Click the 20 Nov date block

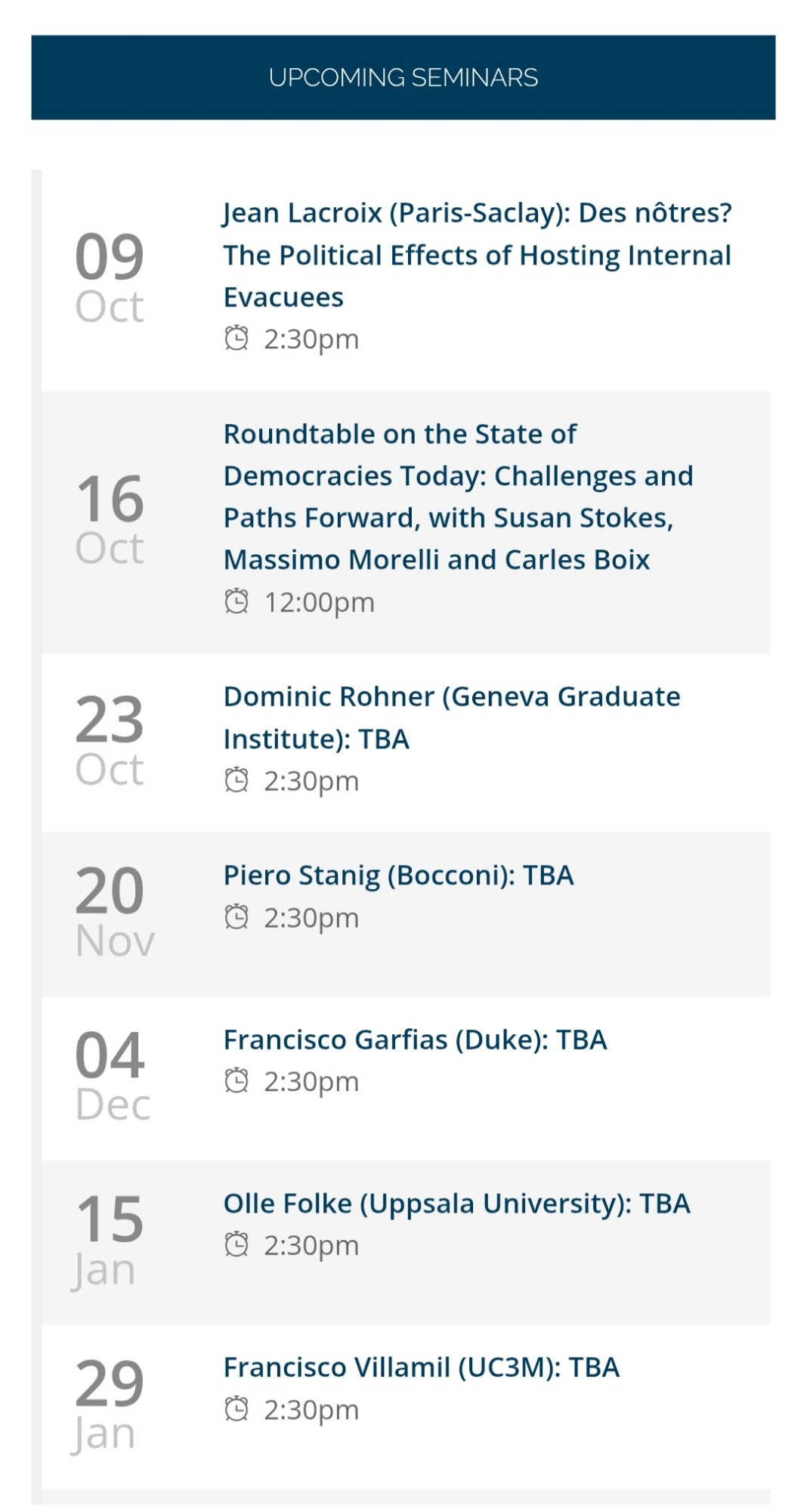point(115,912)
